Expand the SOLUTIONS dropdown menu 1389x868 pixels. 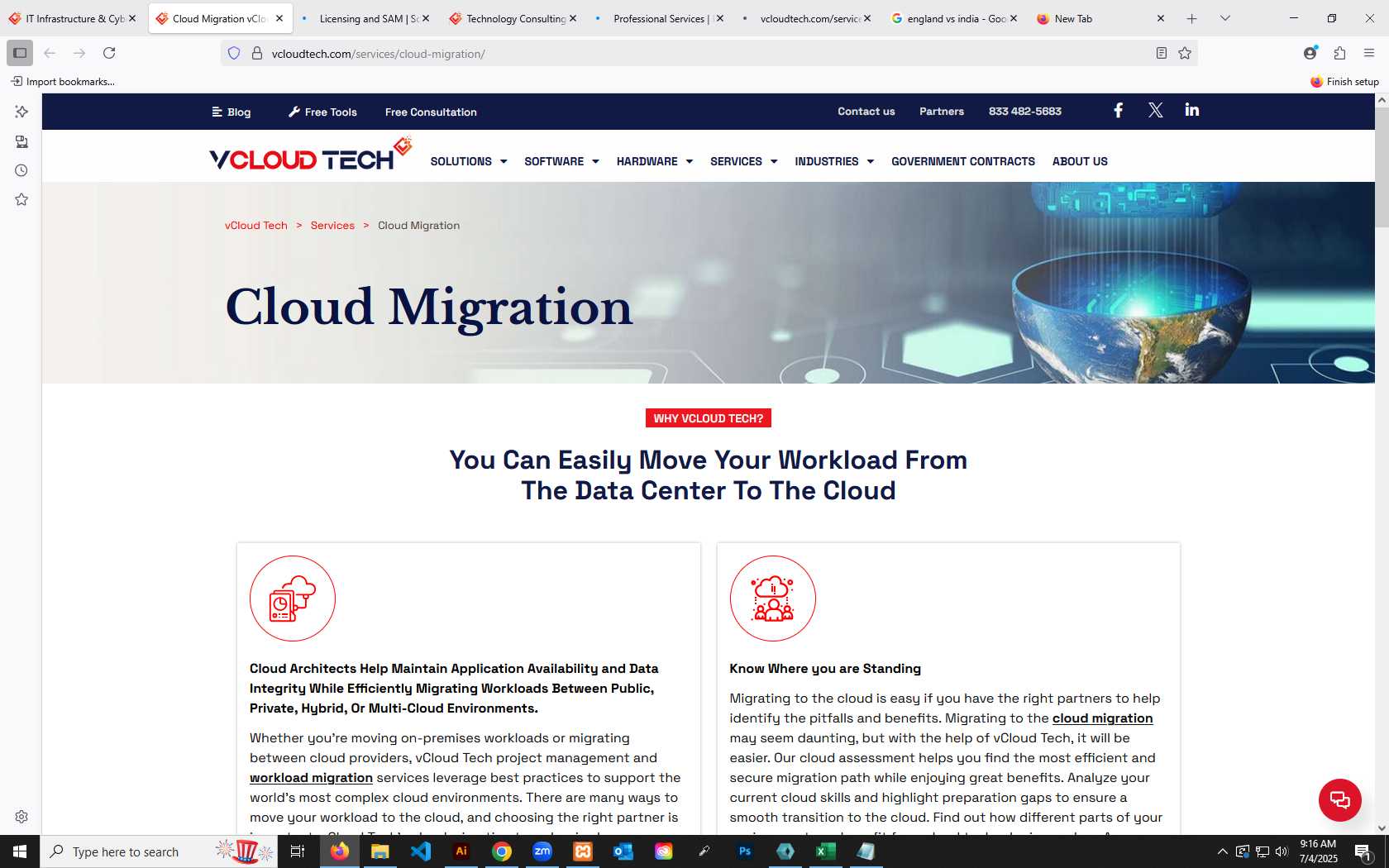pyautogui.click(x=468, y=161)
